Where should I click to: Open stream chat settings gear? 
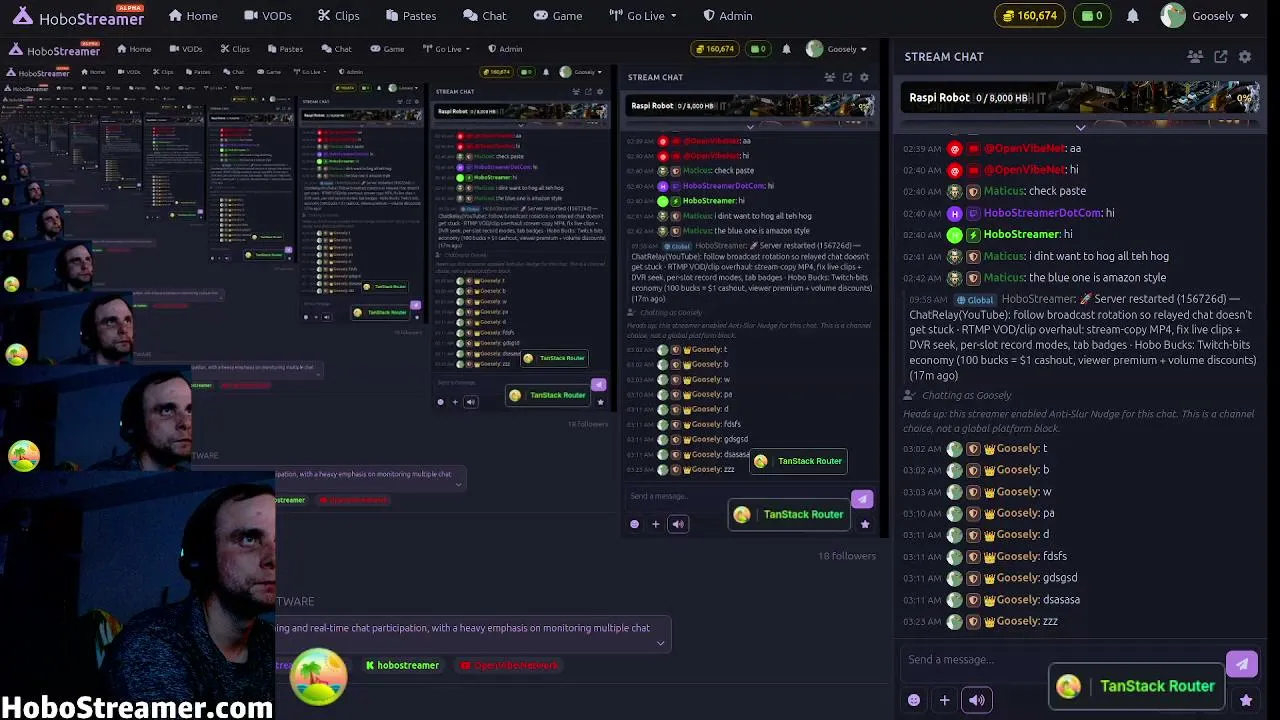tap(1245, 57)
